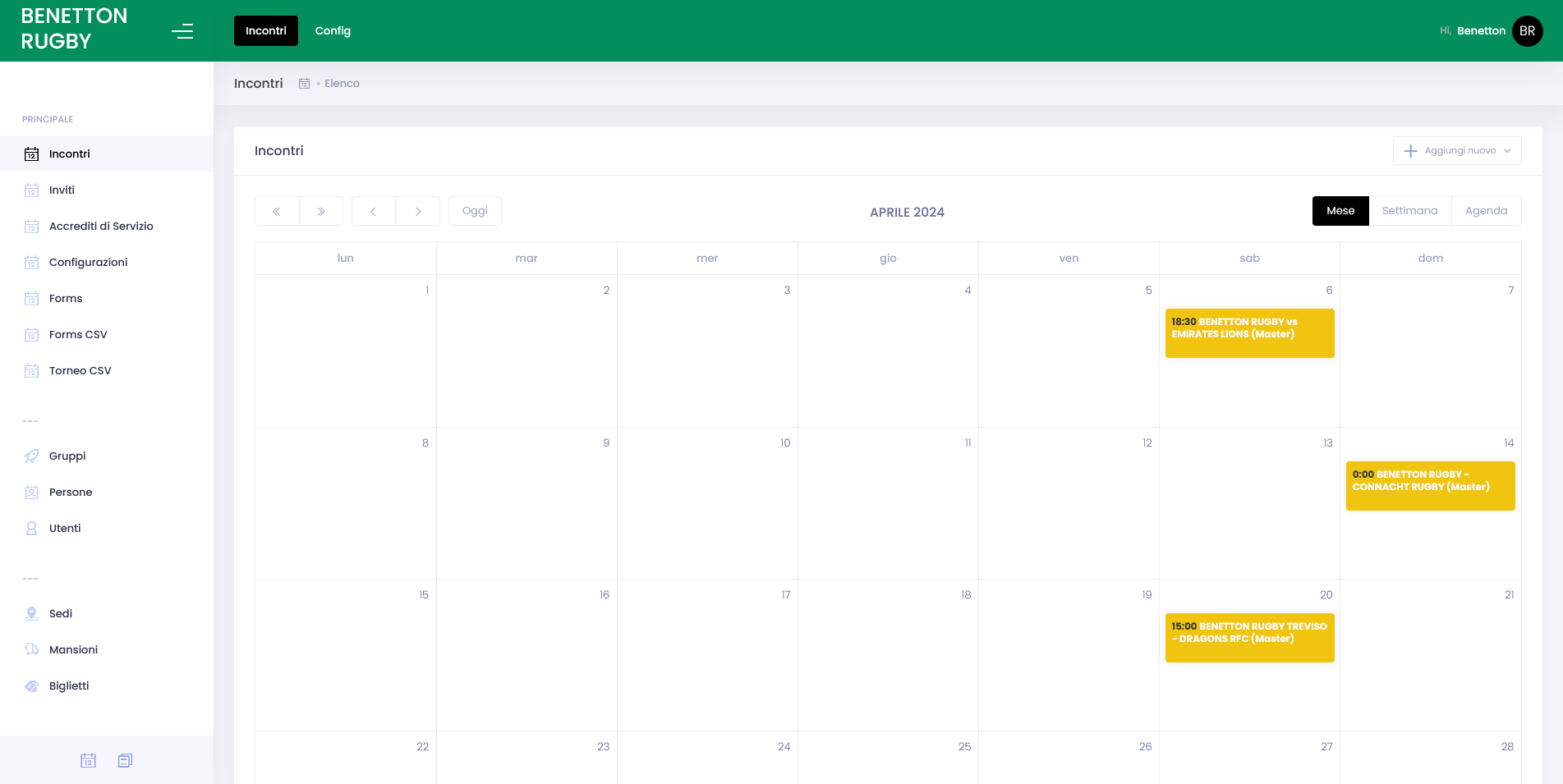Open the Incontri top navigation tab
Image resolution: width=1563 pixels, height=784 pixels.
(x=266, y=30)
